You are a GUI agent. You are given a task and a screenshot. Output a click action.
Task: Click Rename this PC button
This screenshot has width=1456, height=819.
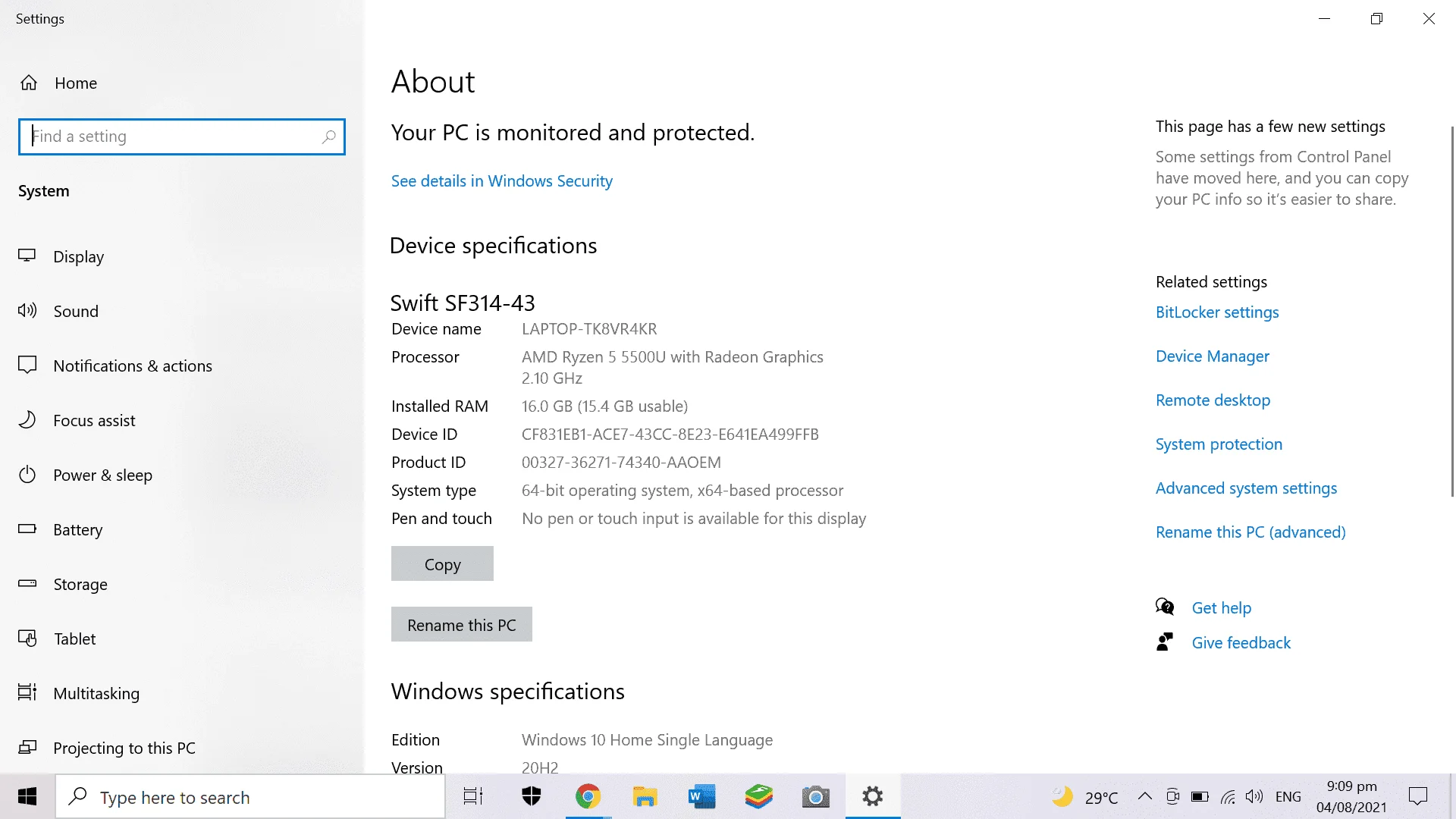[461, 624]
